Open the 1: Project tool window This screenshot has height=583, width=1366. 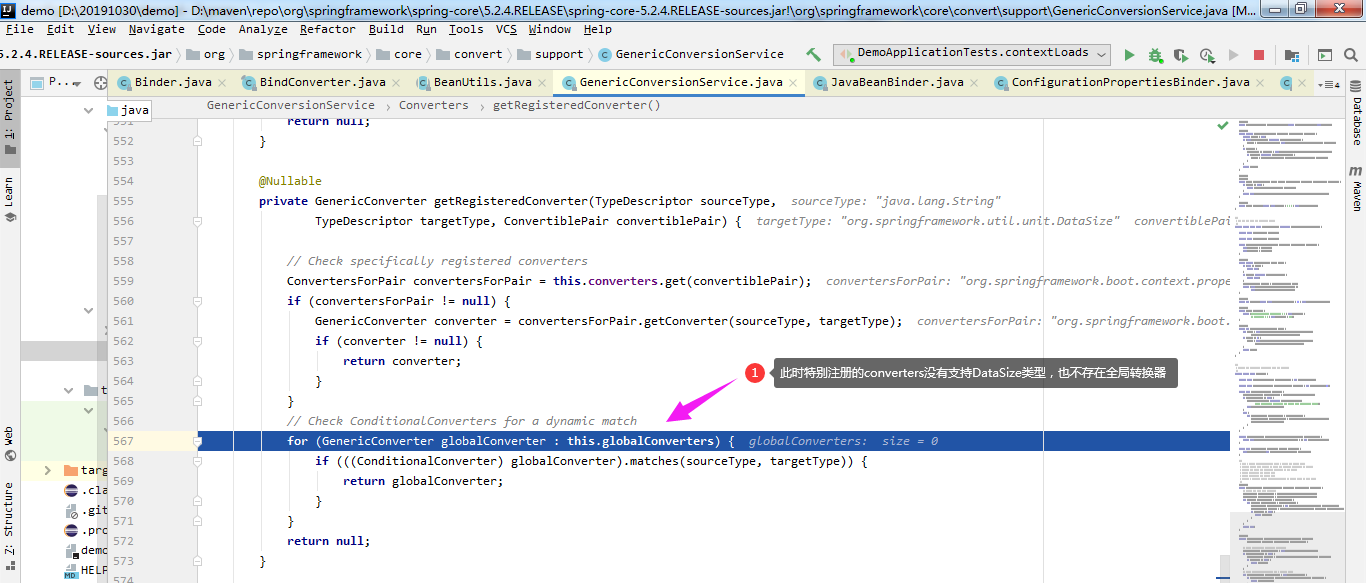pyautogui.click(x=9, y=118)
